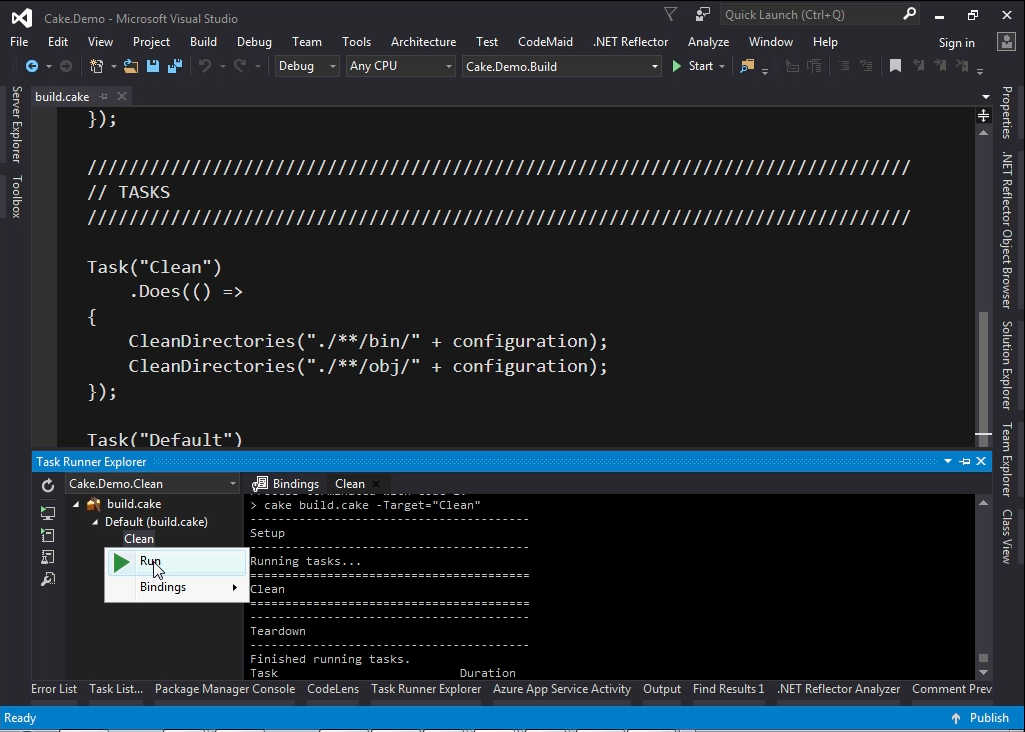Image resolution: width=1025 pixels, height=732 pixels.
Task: Toggle pin on build.cake editor tab
Action: pyautogui.click(x=103, y=97)
